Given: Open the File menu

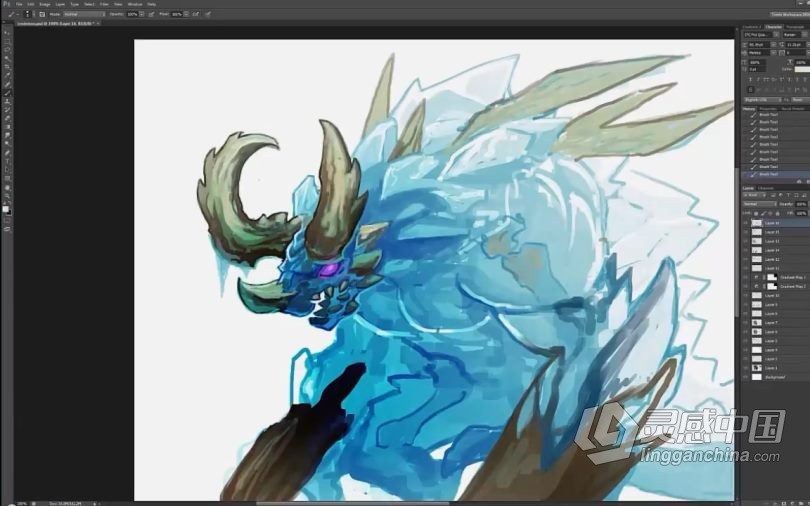Looking at the screenshot, I should 19,4.
